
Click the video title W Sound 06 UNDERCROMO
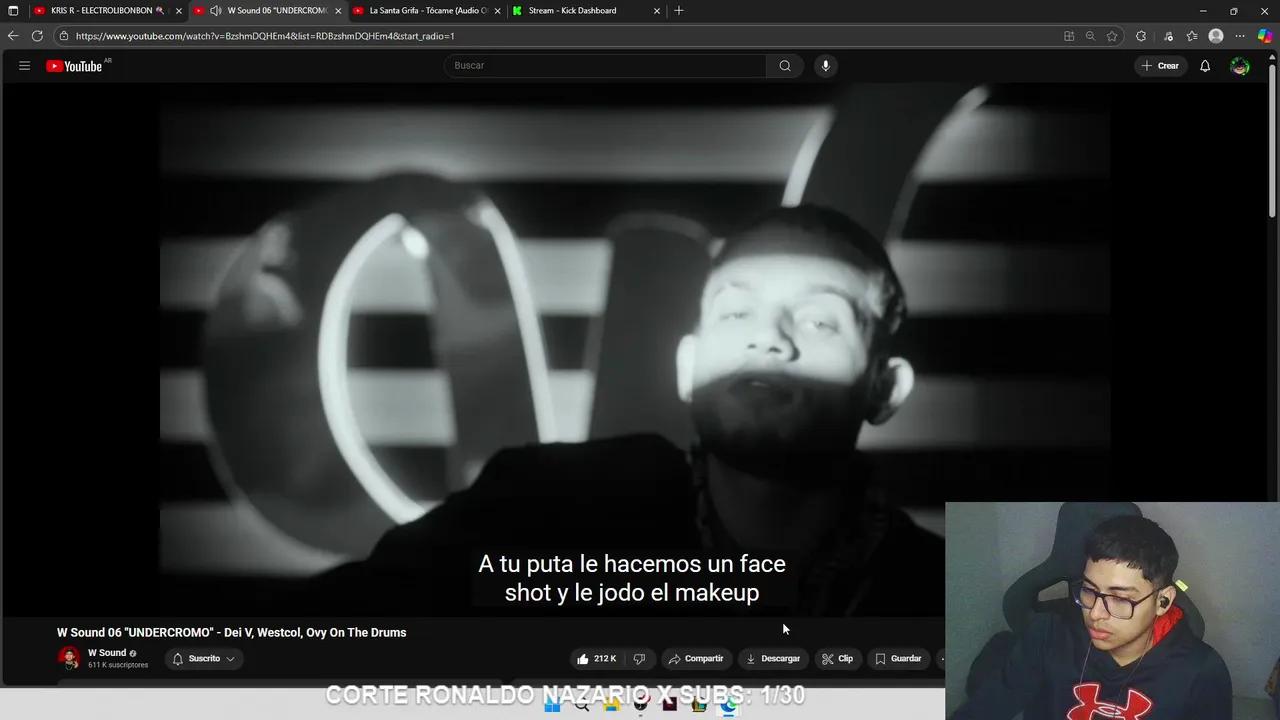[231, 632]
